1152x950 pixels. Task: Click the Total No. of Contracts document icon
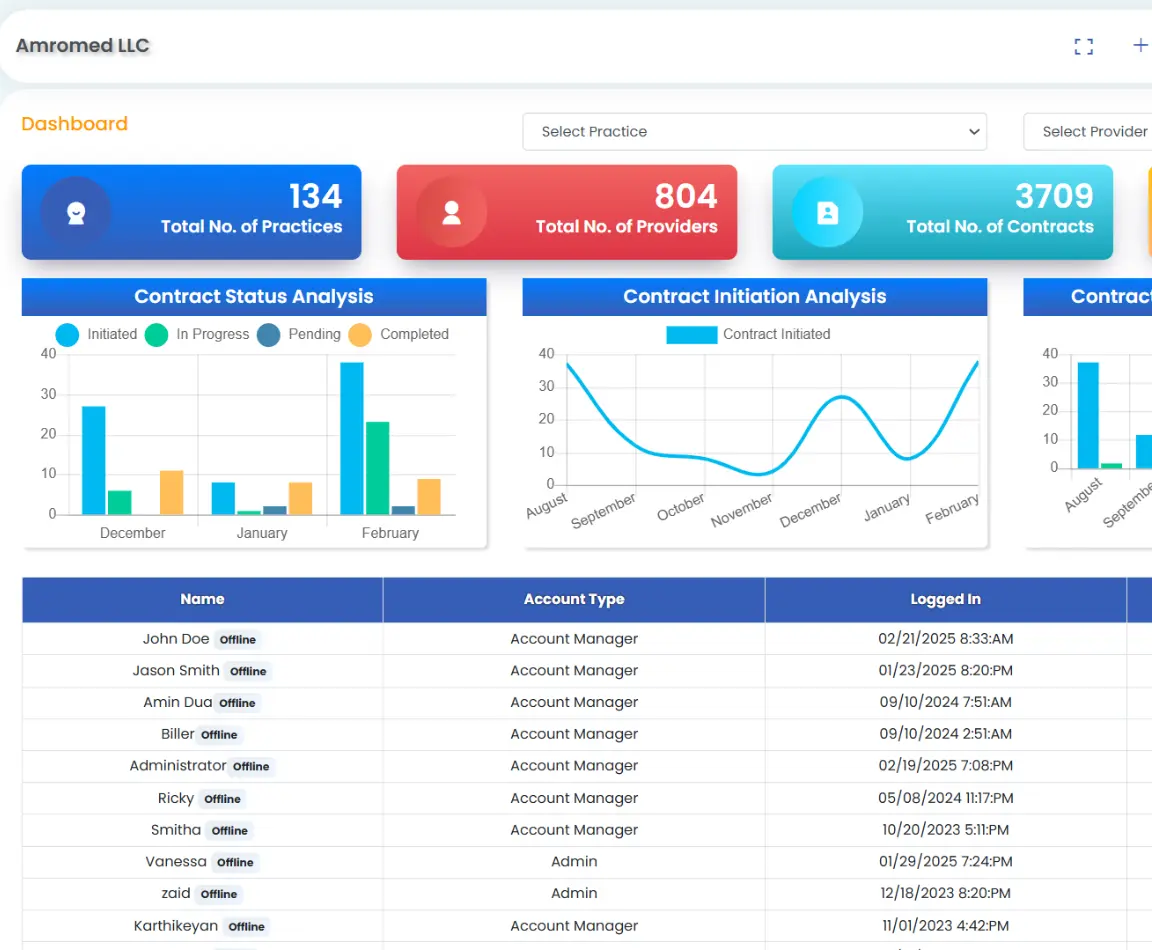827,212
